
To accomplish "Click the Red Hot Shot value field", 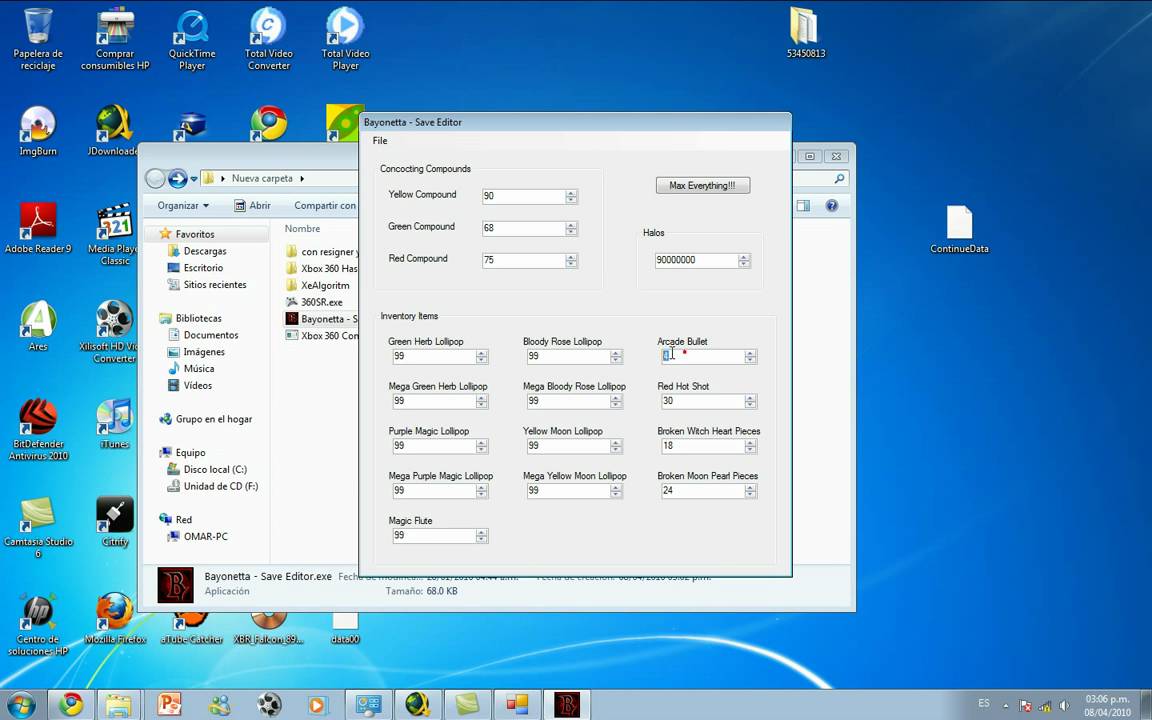I will 703,401.
